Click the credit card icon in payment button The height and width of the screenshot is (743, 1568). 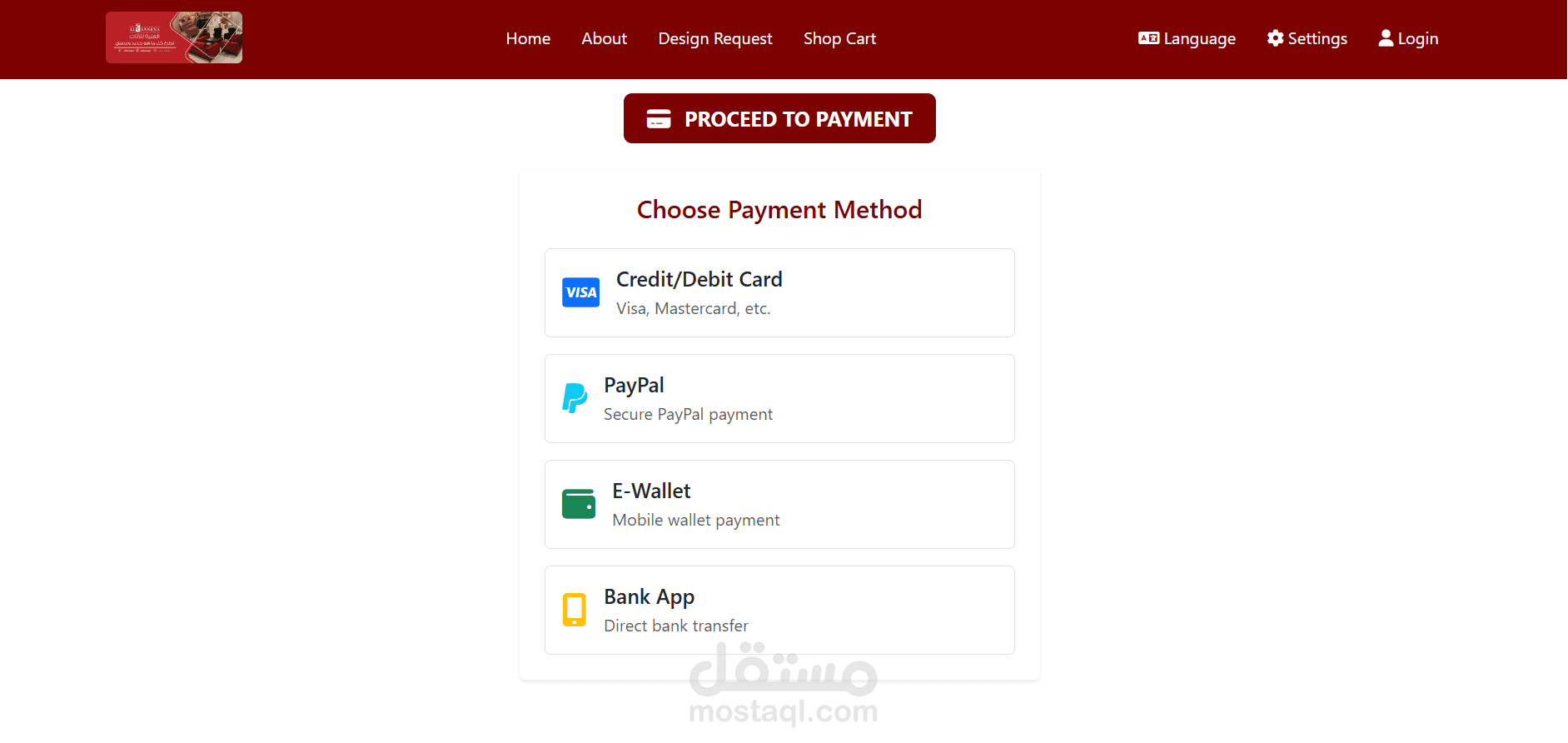(659, 119)
